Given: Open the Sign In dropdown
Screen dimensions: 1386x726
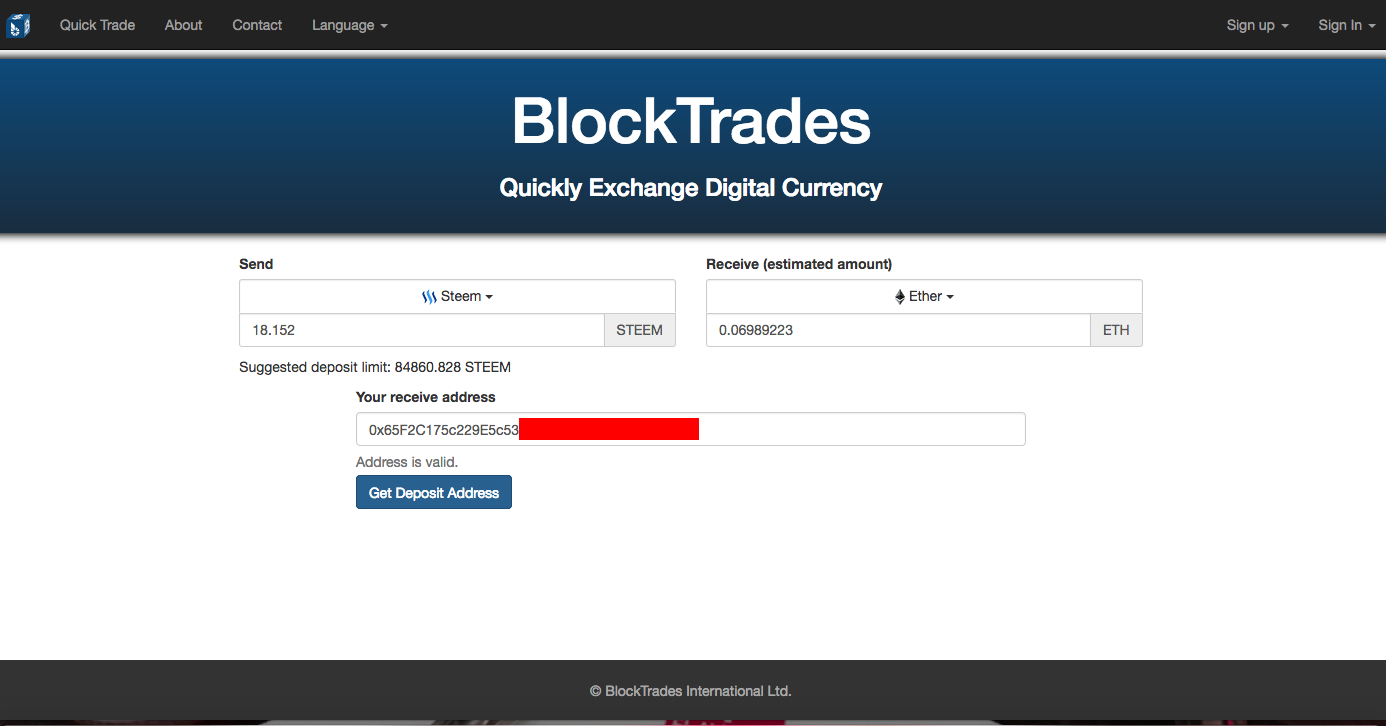Looking at the screenshot, I should (1346, 25).
